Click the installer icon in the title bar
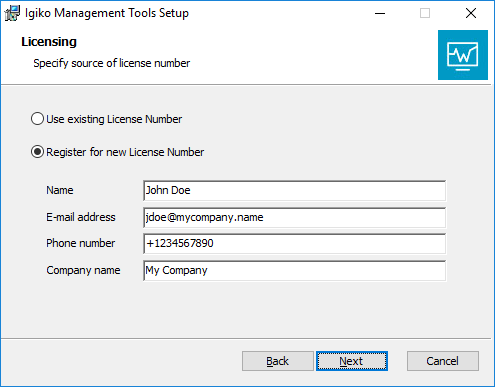This screenshot has height=387, width=495. [x=12, y=13]
